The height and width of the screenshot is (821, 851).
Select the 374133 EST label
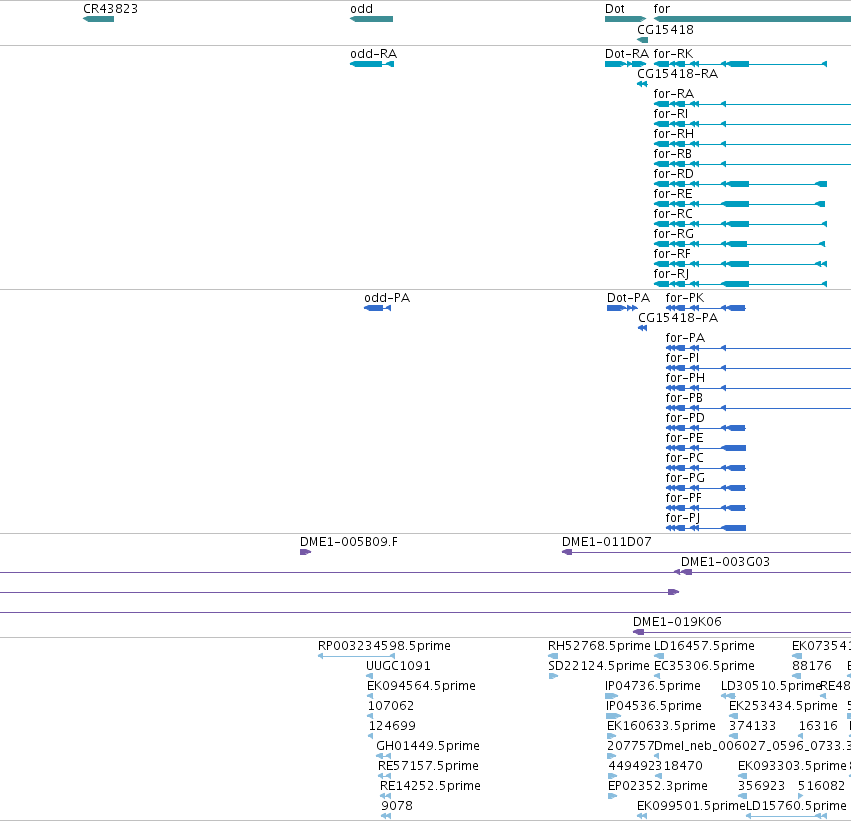[752, 726]
